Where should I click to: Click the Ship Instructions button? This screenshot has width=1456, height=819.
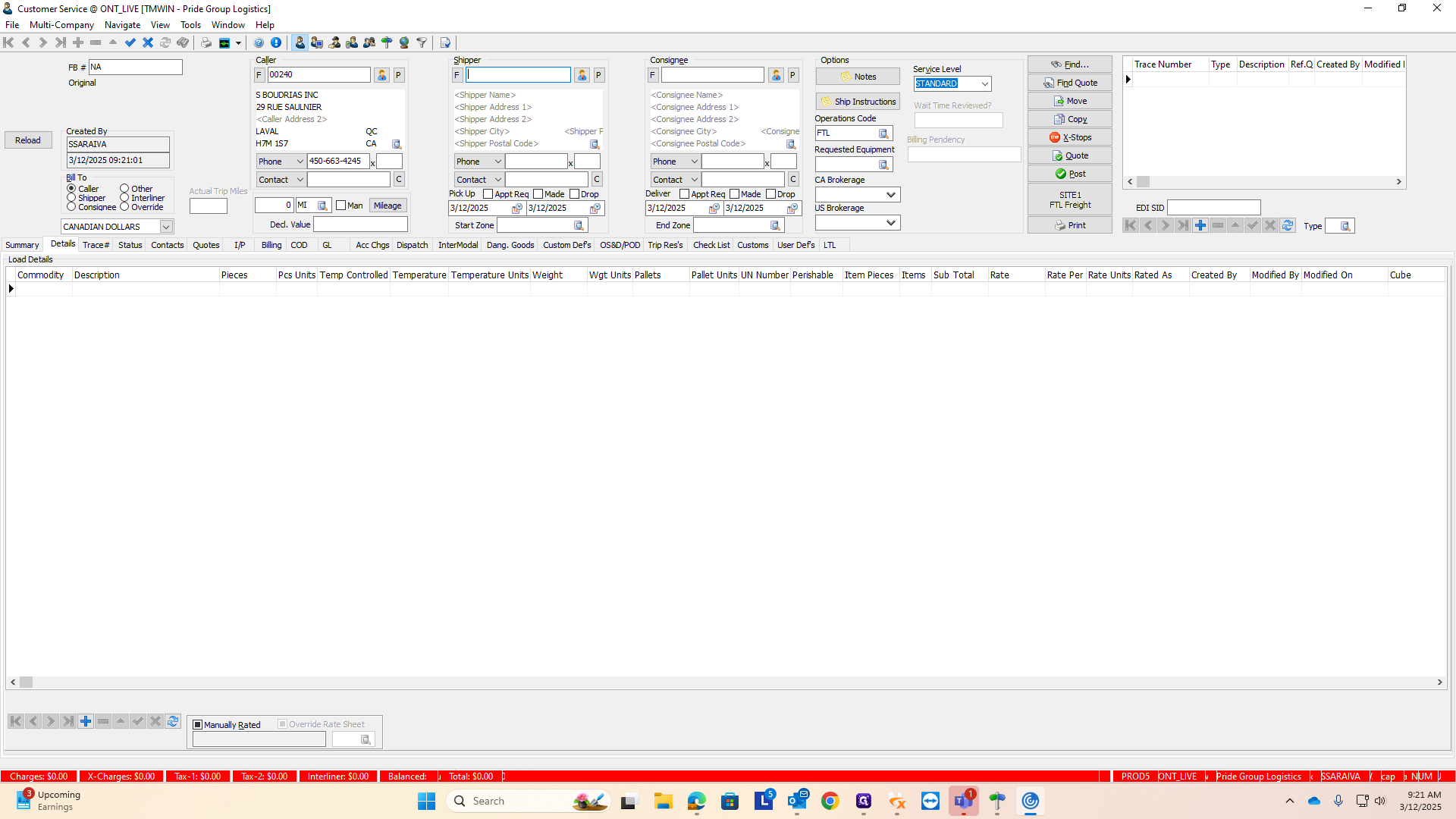858,102
